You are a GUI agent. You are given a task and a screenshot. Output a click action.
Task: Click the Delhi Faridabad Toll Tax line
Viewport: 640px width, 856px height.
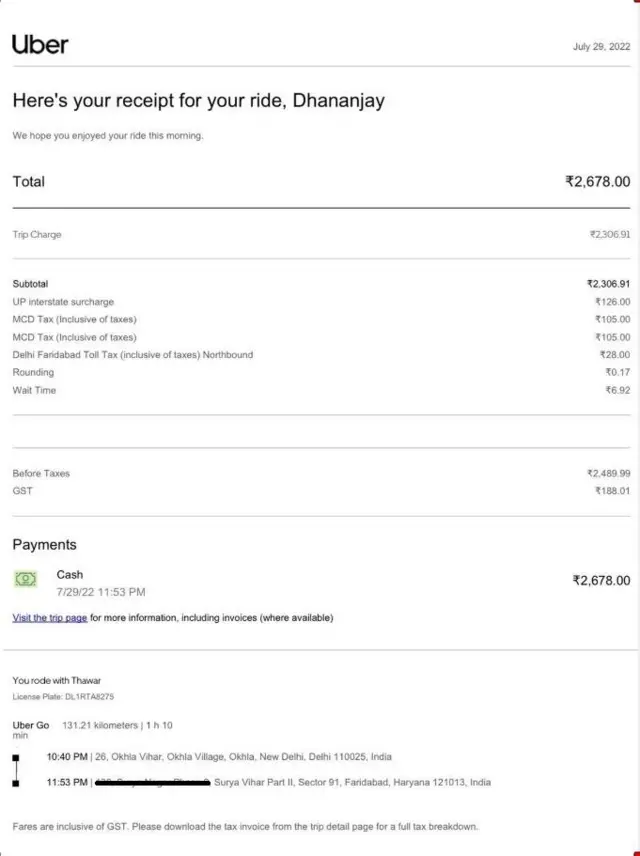132,355
